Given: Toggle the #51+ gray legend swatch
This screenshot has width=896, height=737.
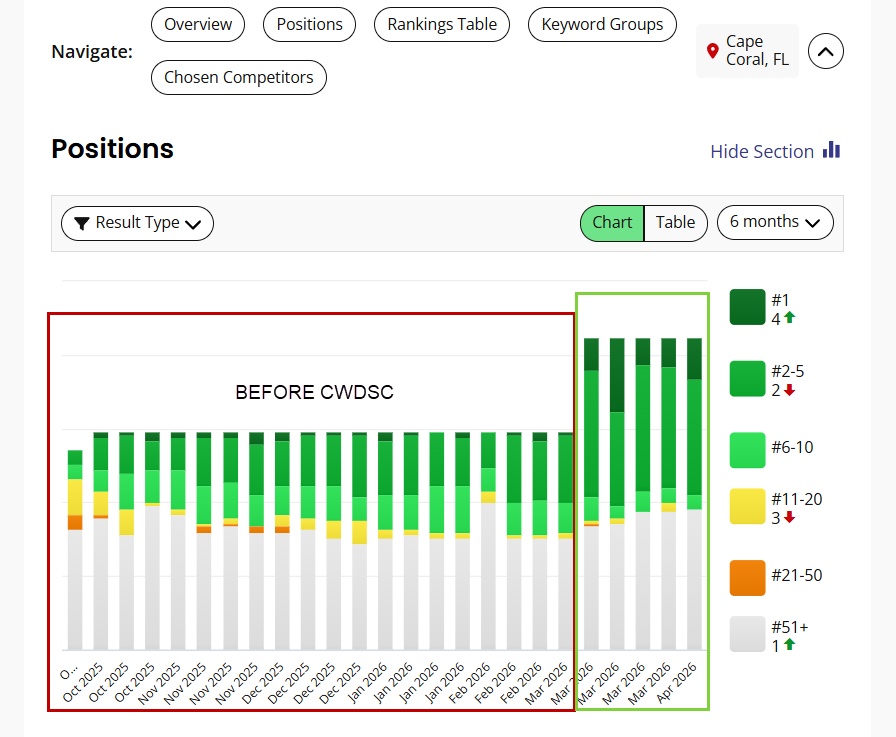Looking at the screenshot, I should tap(747, 634).
